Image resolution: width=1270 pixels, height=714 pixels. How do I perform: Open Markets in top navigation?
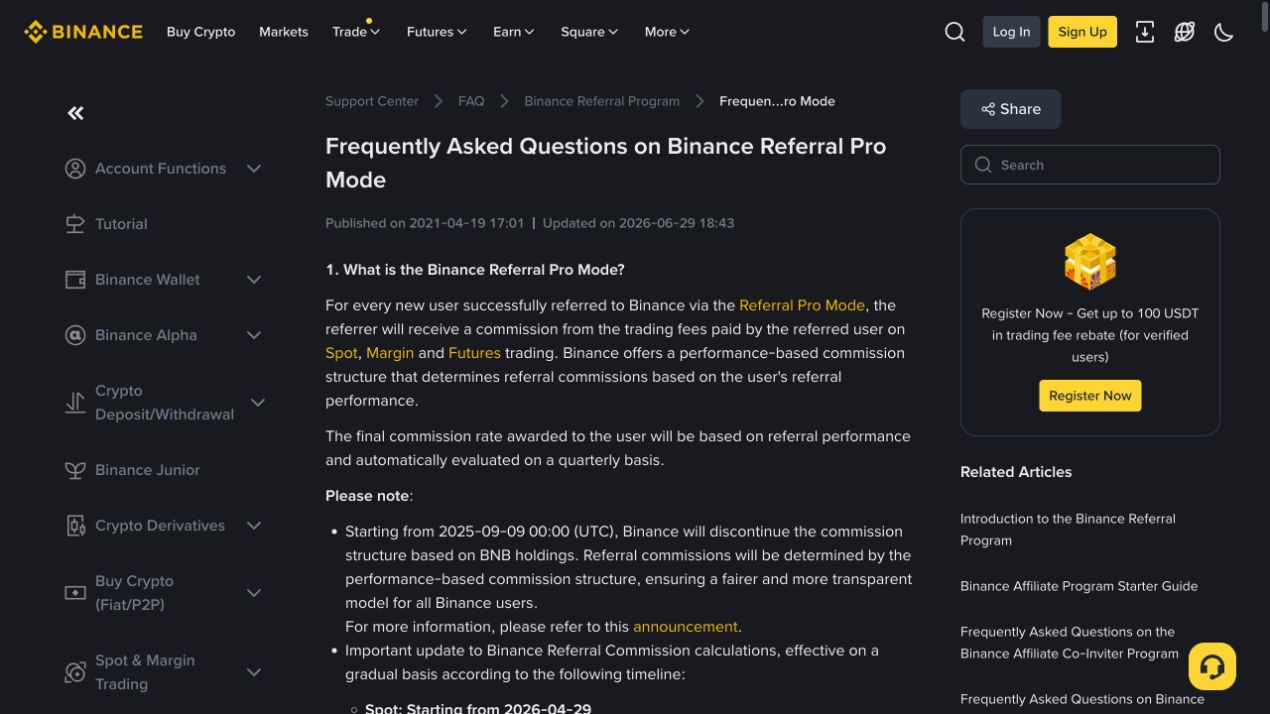(x=284, y=32)
